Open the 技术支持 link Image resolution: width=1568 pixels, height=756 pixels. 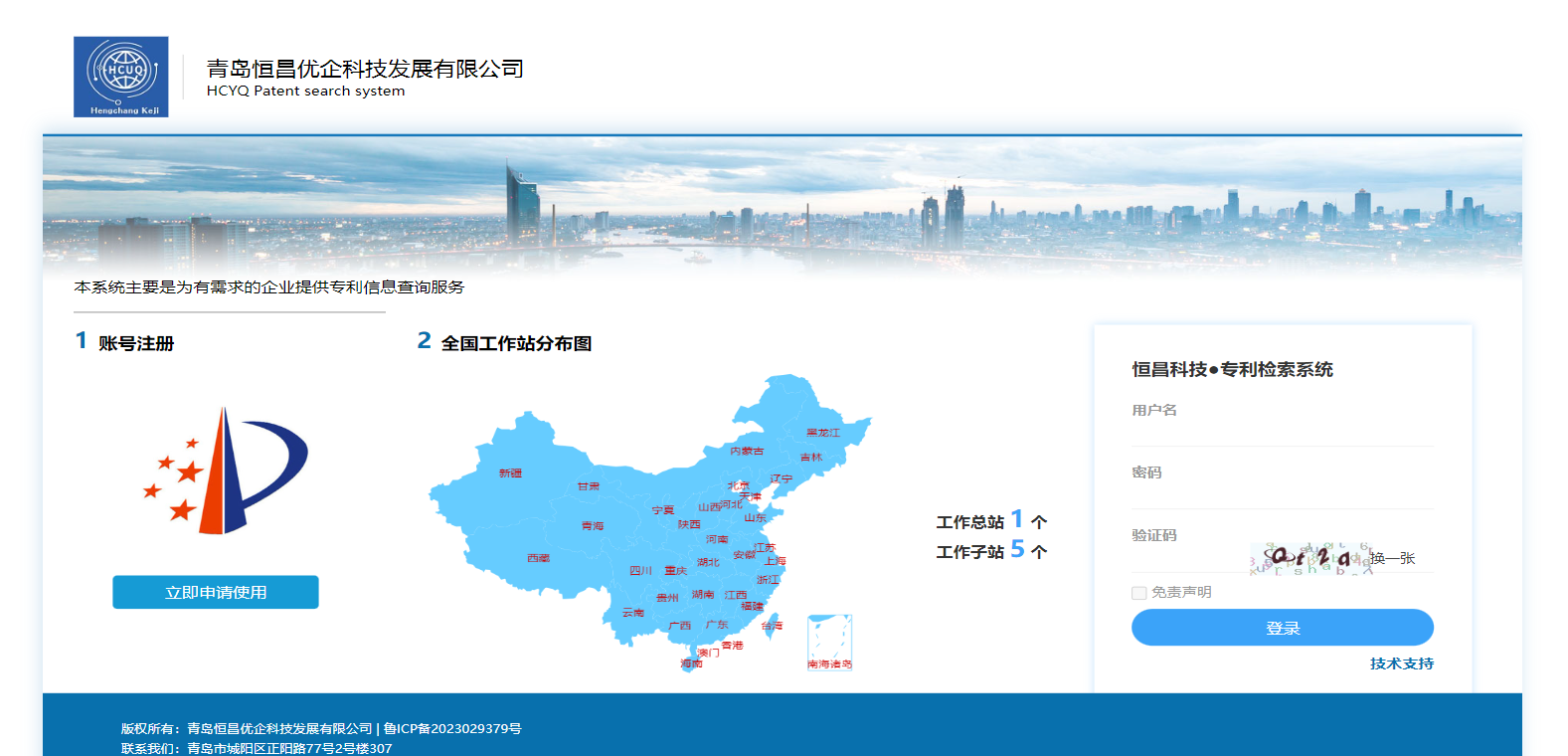click(1401, 663)
